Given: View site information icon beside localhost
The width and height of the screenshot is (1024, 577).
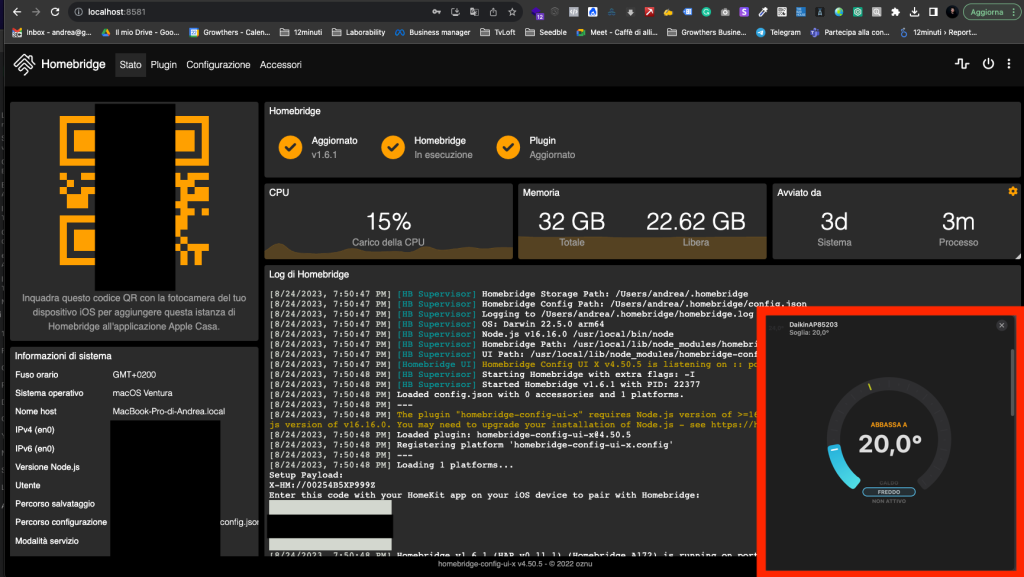Looking at the screenshot, I should tap(78, 12).
